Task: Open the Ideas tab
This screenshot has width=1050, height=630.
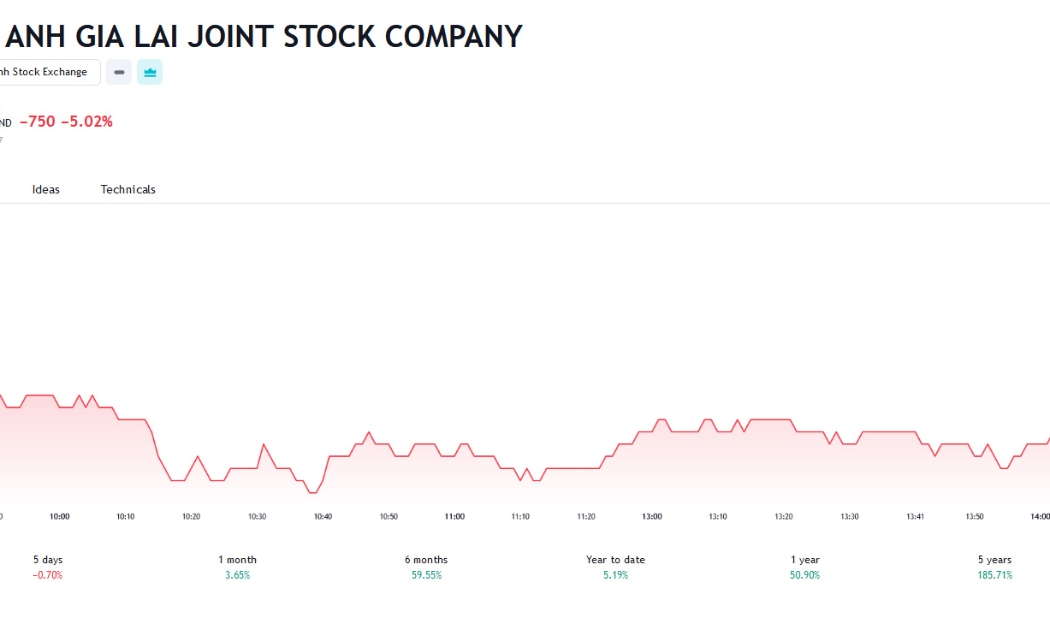Action: tap(46, 189)
